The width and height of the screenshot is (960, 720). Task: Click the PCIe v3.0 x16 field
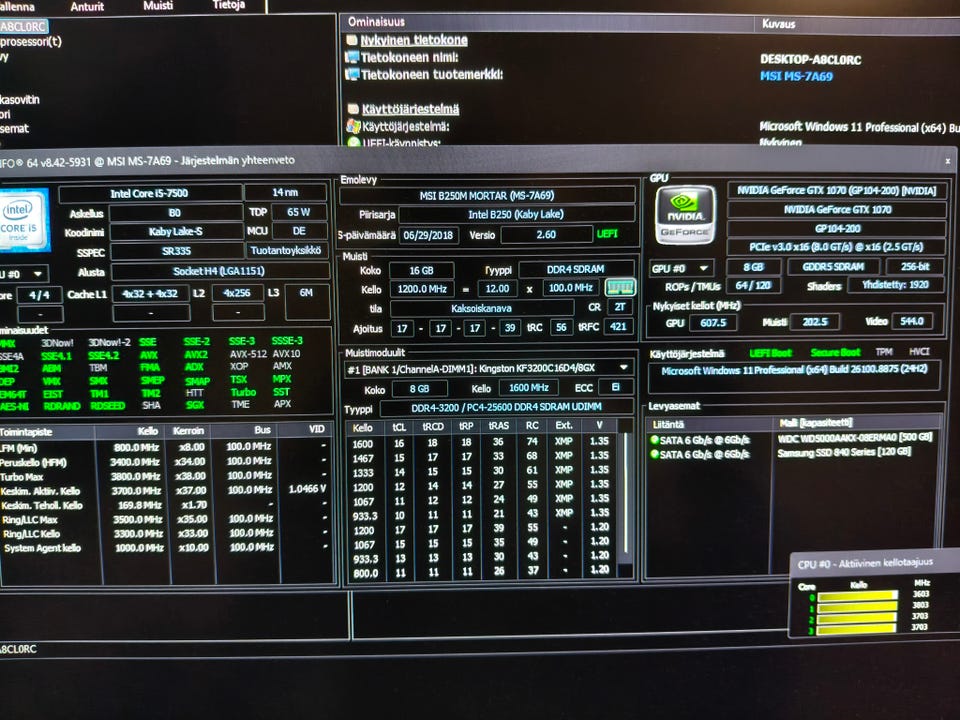[x=836, y=247]
